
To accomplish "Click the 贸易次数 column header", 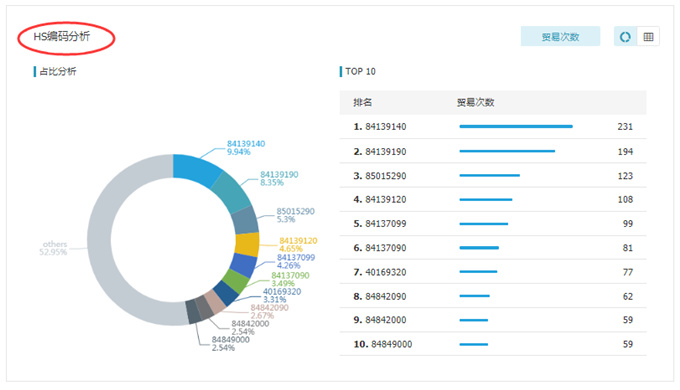I will (475, 102).
